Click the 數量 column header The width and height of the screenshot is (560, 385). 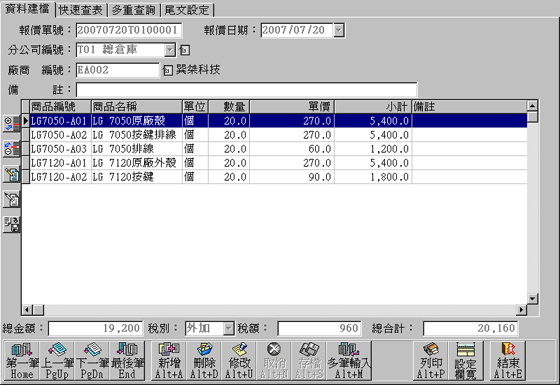coord(229,106)
